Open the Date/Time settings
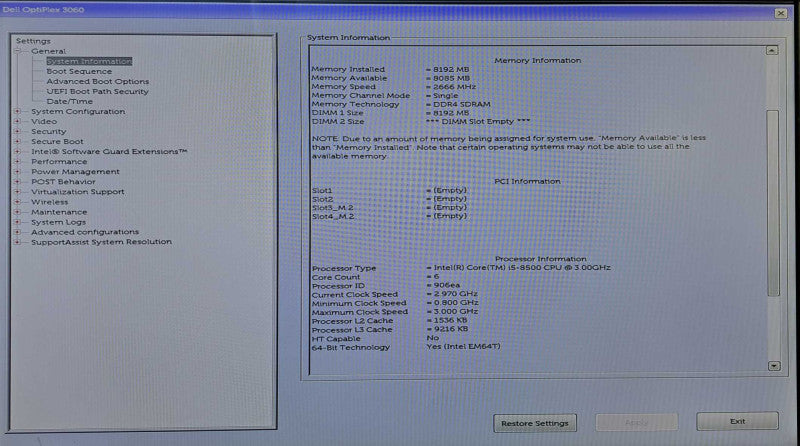The width and height of the screenshot is (800, 446). [x=70, y=102]
